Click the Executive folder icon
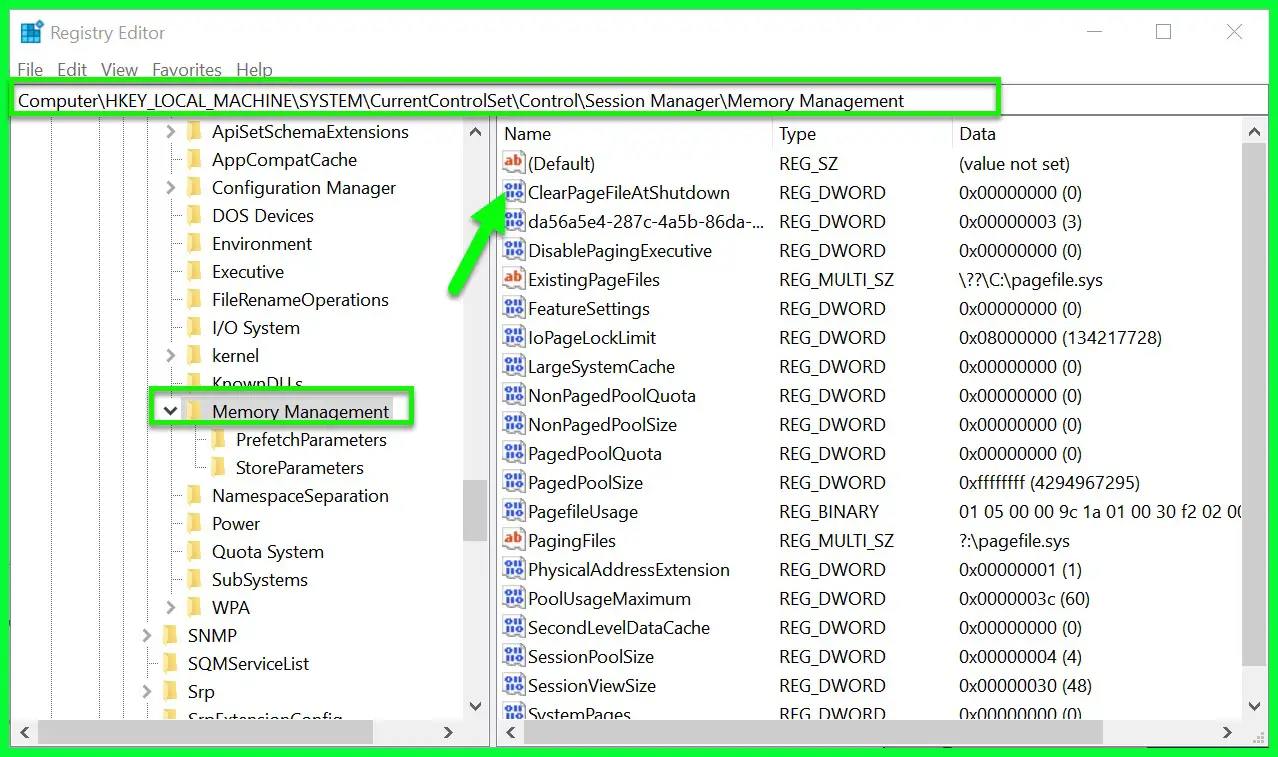The image size is (1278, 757). click(195, 272)
